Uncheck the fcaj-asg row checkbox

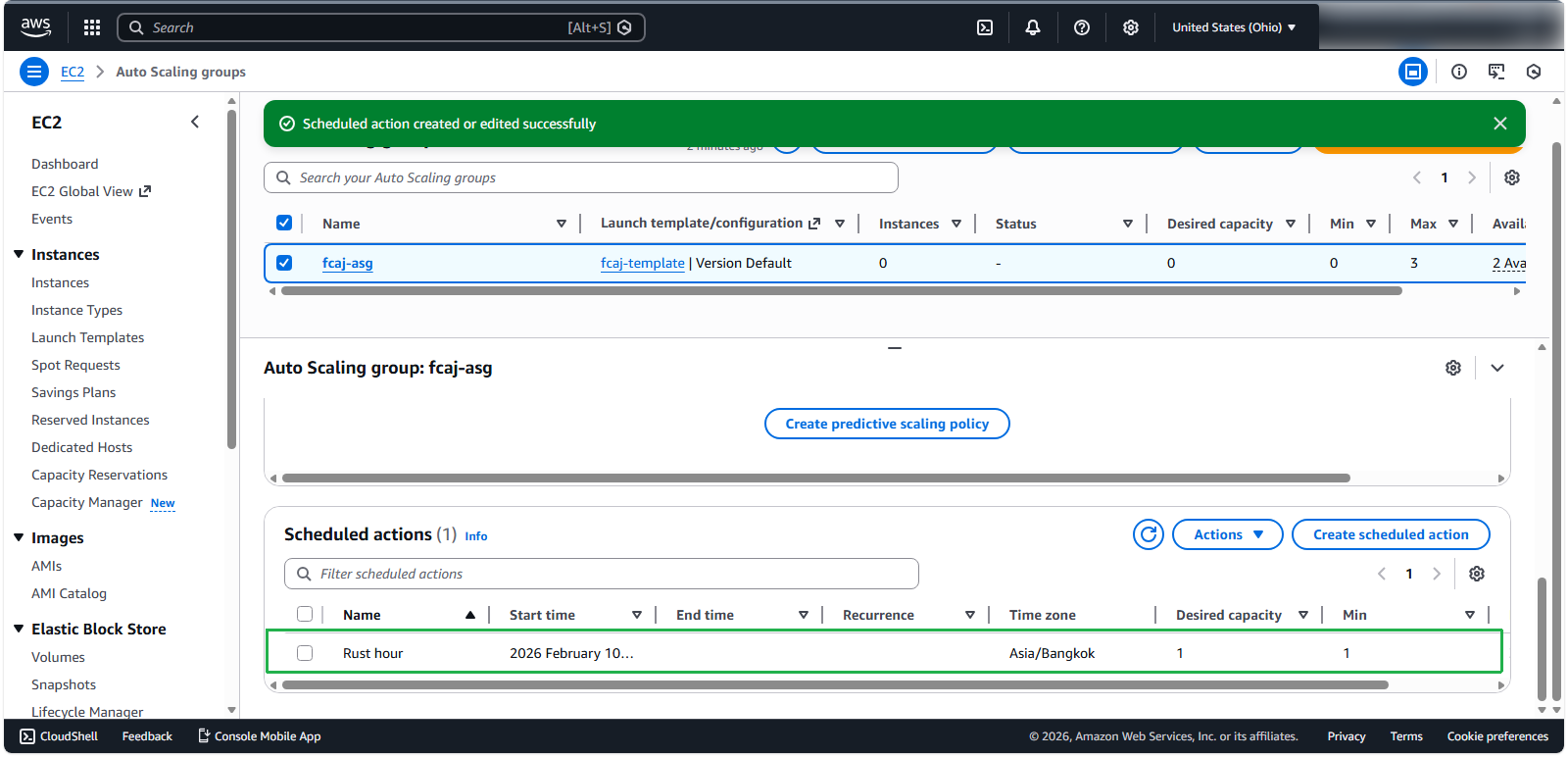[x=284, y=263]
